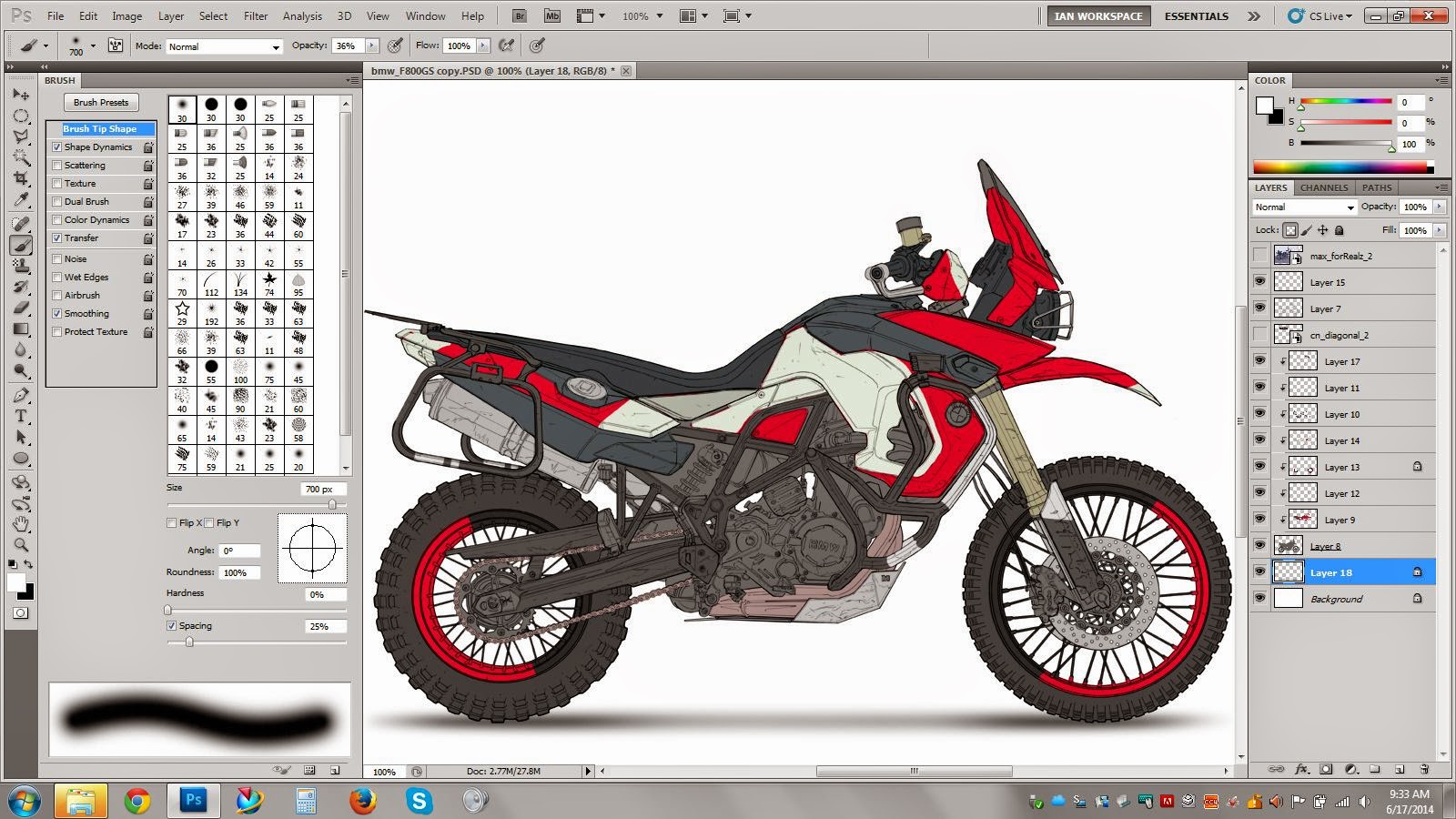Select the Eyedropper tool
Viewport: 1456px width, 819px height.
21,199
